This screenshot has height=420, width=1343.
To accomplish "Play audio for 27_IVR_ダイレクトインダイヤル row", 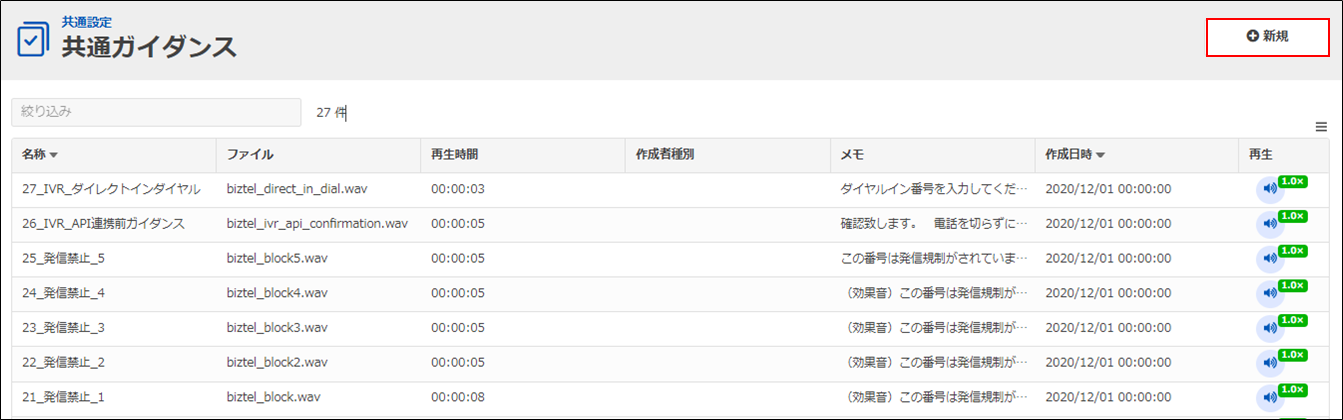I will point(1270,189).
